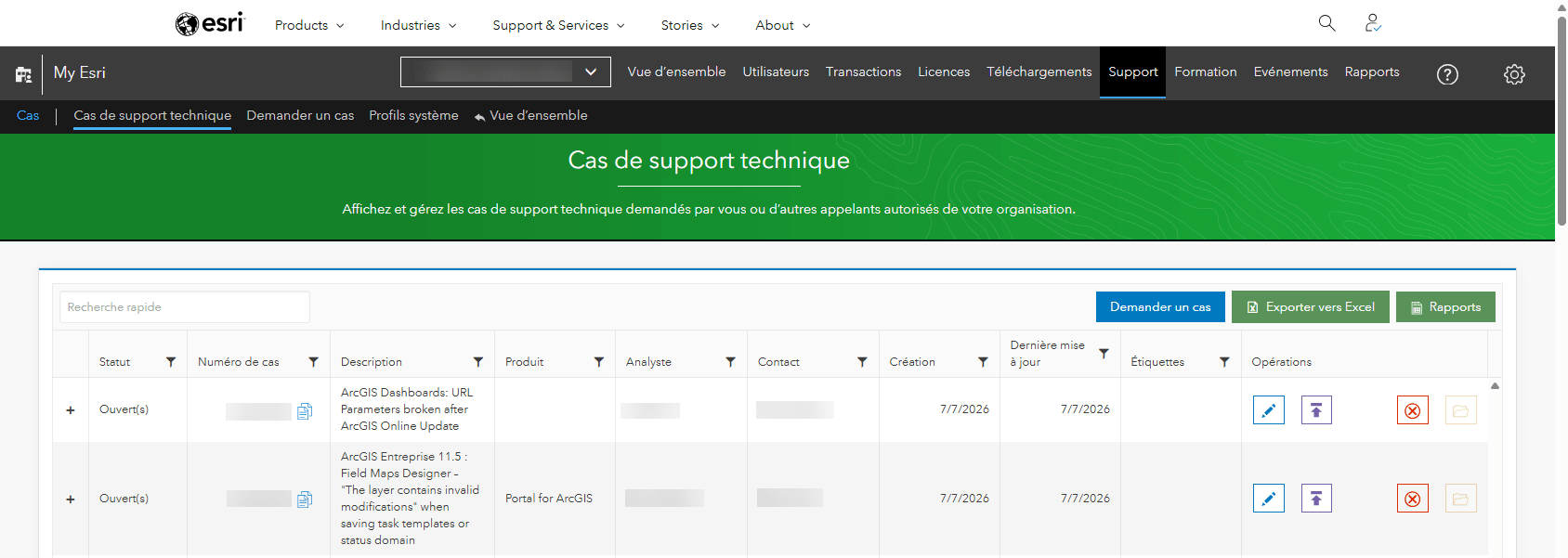This screenshot has height=558, width=1568.
Task: Copy case number in Field Maps Designer row
Action: 305,500
